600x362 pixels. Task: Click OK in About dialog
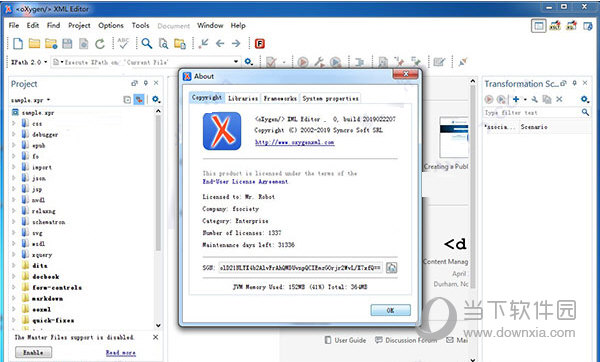[390, 310]
